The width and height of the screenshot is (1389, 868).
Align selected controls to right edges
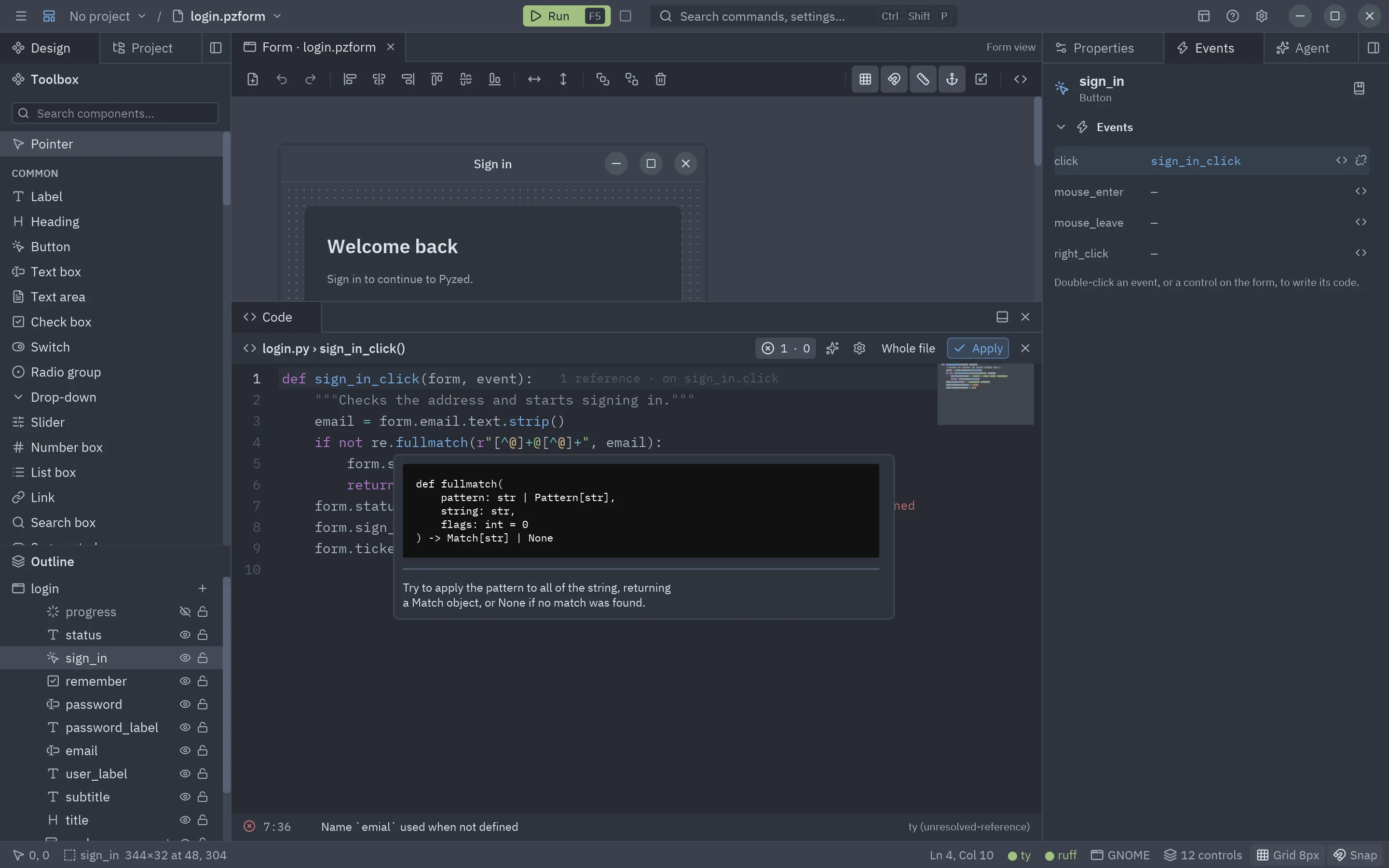(408, 79)
